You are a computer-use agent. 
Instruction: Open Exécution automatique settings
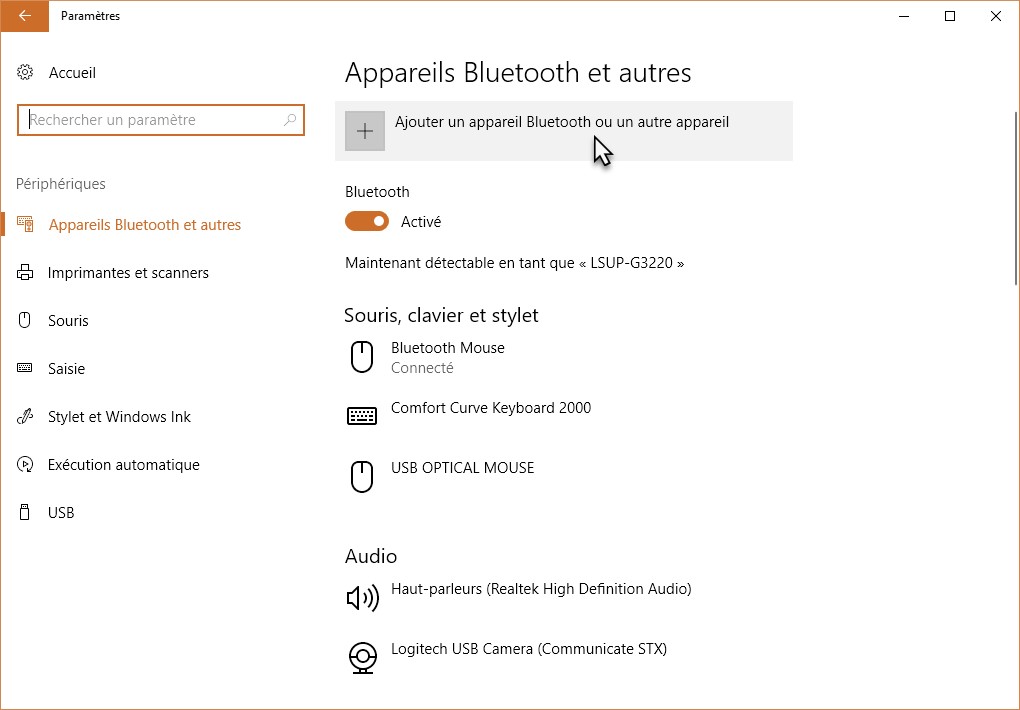click(123, 465)
